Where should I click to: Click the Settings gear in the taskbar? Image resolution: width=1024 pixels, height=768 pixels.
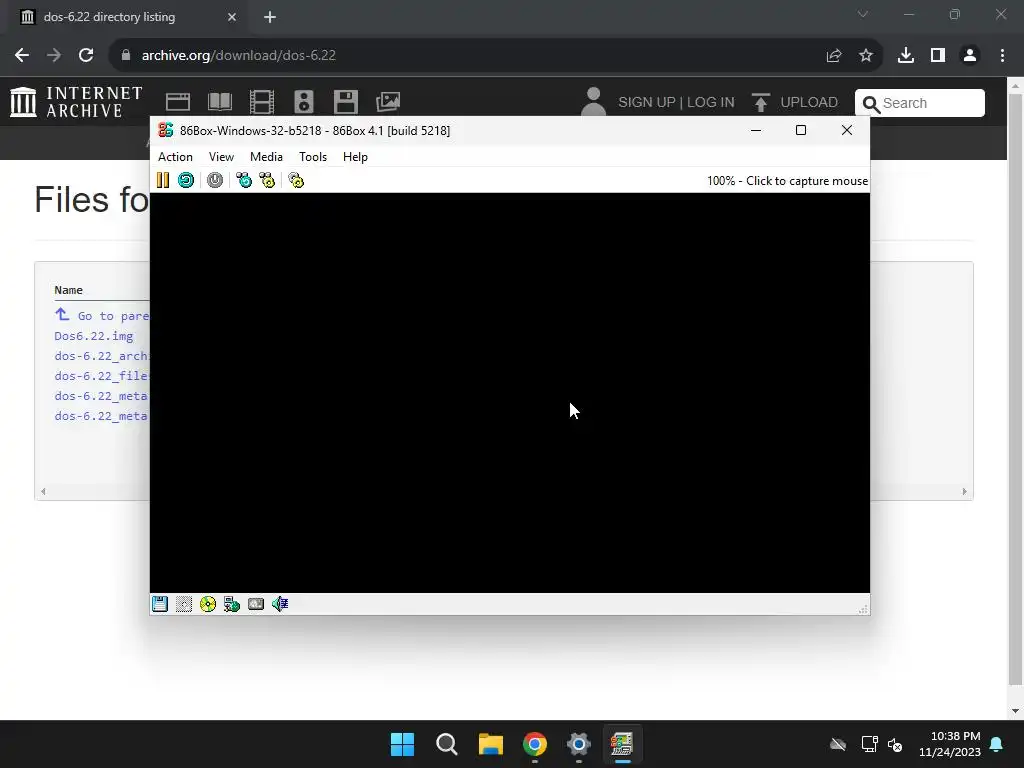[579, 744]
